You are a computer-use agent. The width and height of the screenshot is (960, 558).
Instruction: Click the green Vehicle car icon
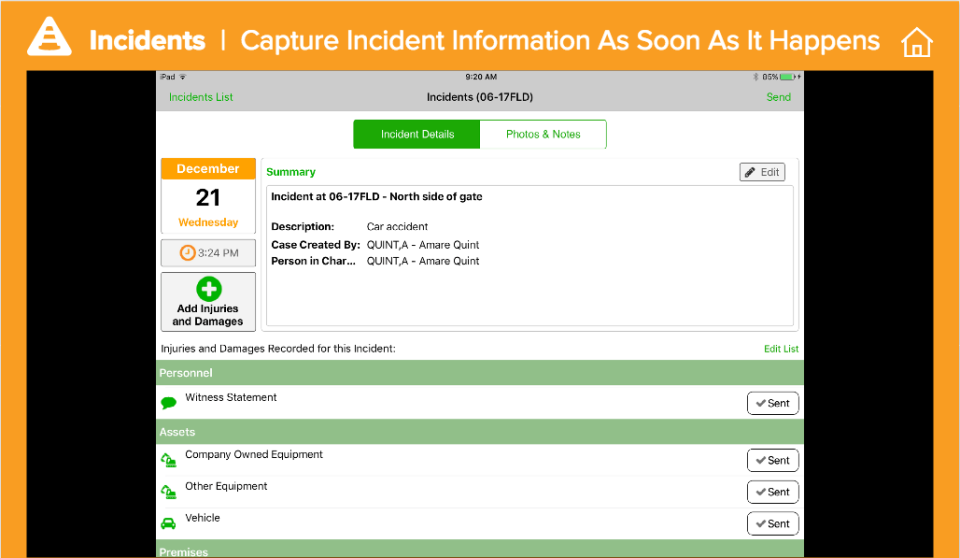[168, 523]
